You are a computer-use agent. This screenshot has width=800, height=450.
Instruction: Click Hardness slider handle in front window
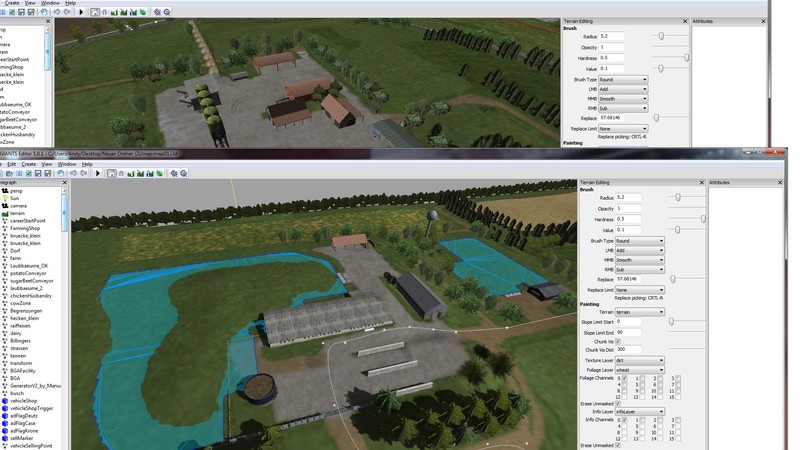click(x=703, y=219)
